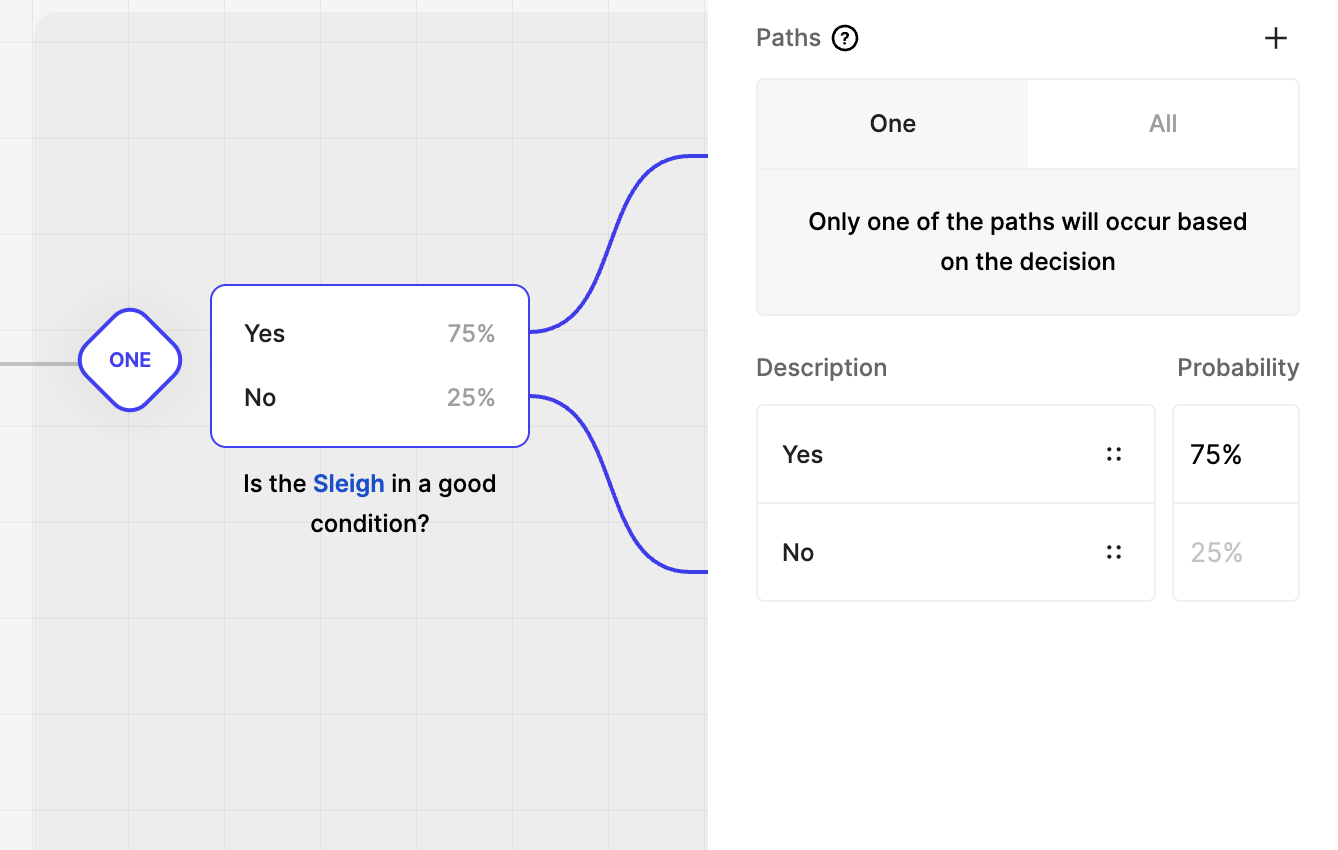Grab the drag handle for the No path
This screenshot has height=850, width=1338.
pos(1113,552)
